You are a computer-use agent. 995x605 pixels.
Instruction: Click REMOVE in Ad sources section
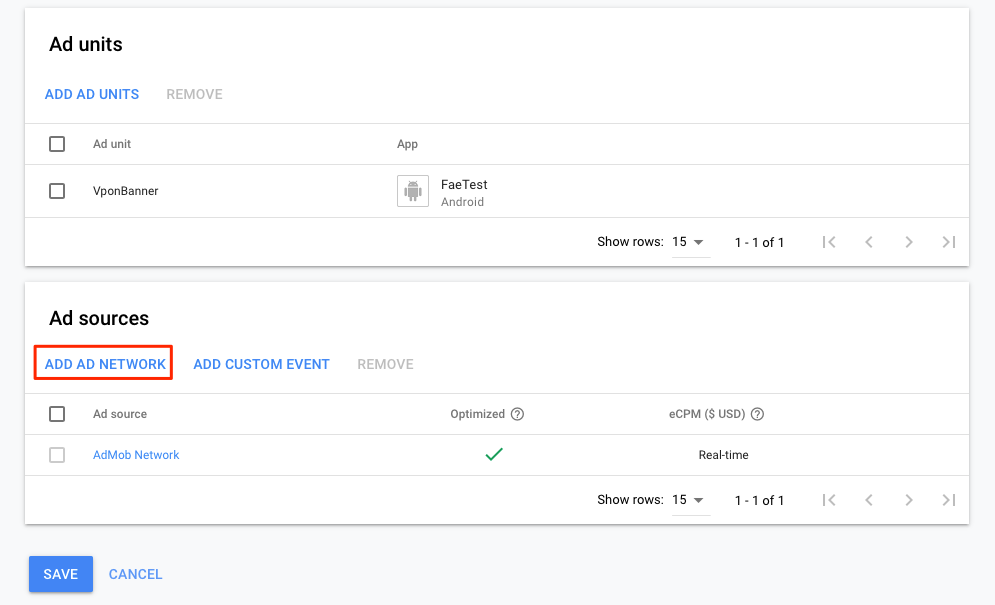[x=385, y=364]
